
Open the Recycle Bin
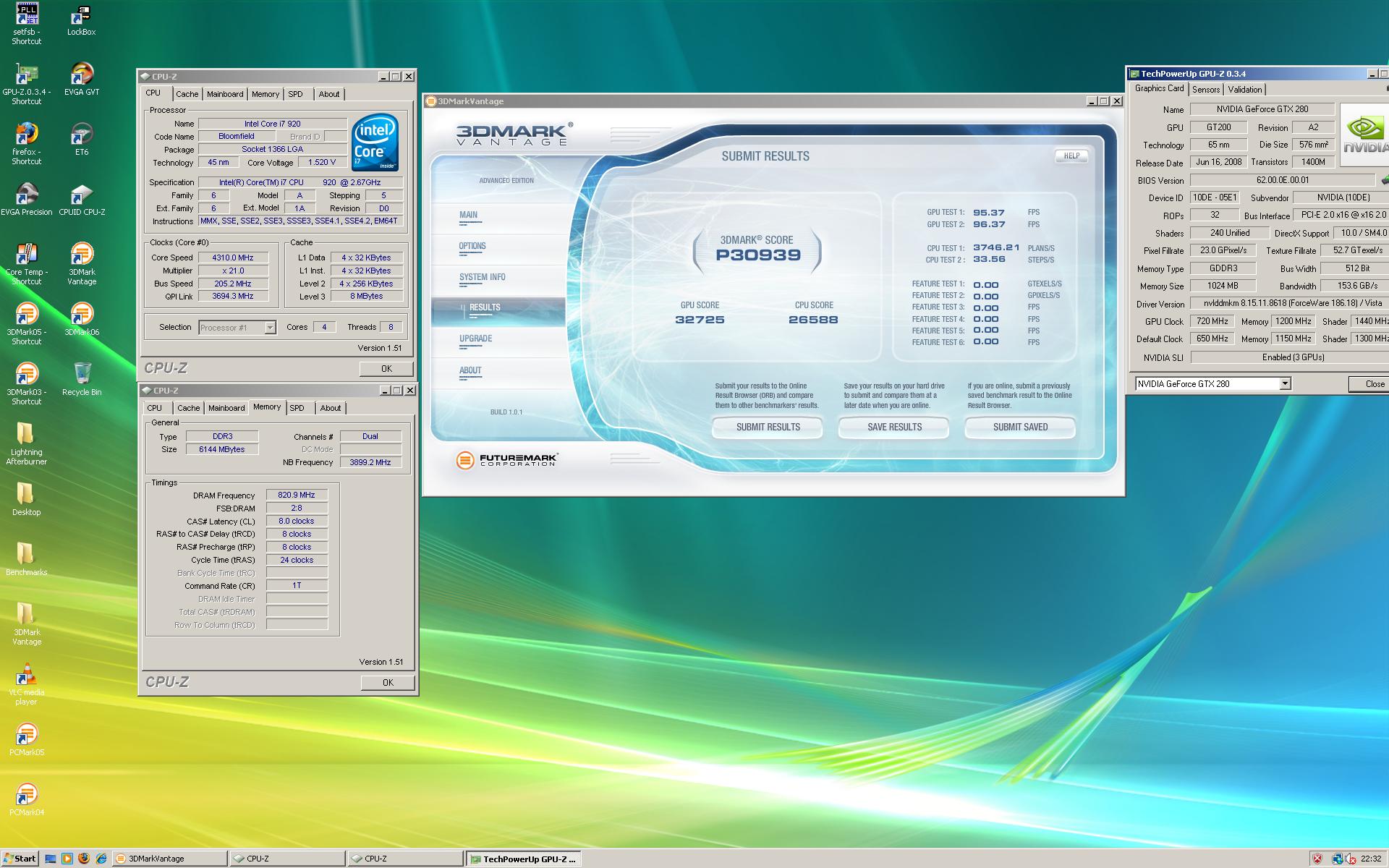tap(82, 380)
